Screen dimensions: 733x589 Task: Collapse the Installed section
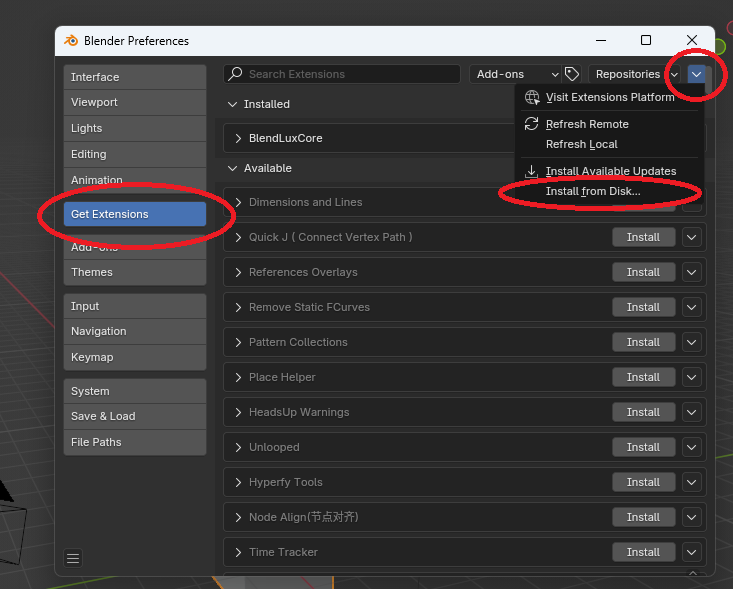233,104
